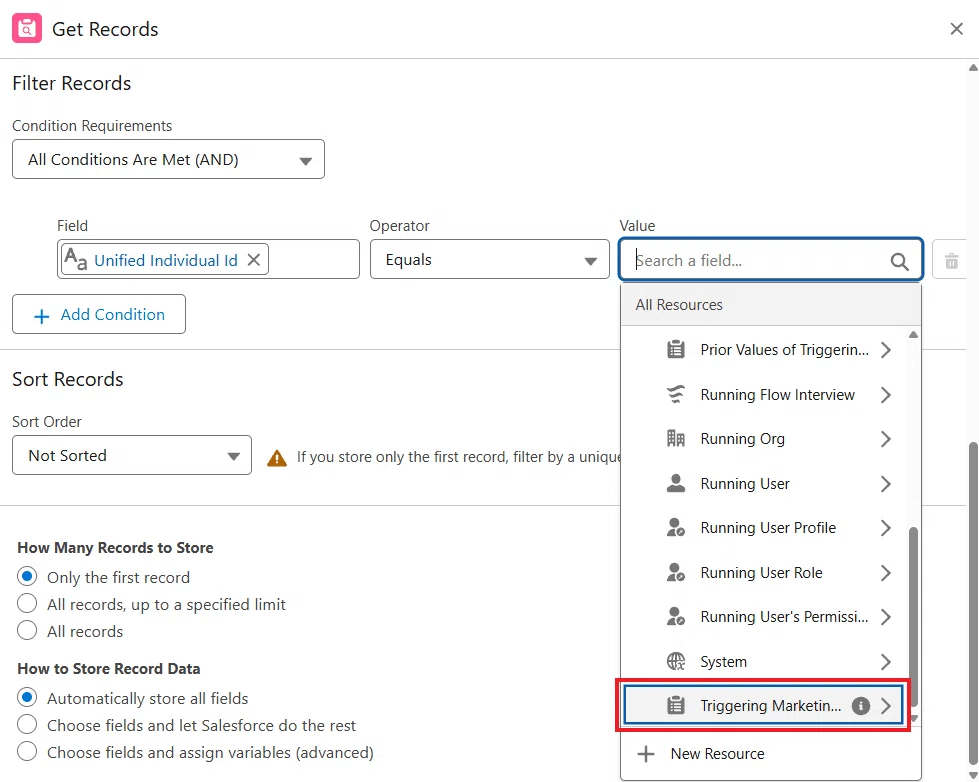The image size is (979, 782).
Task: Expand the System chevron
Action: click(885, 661)
